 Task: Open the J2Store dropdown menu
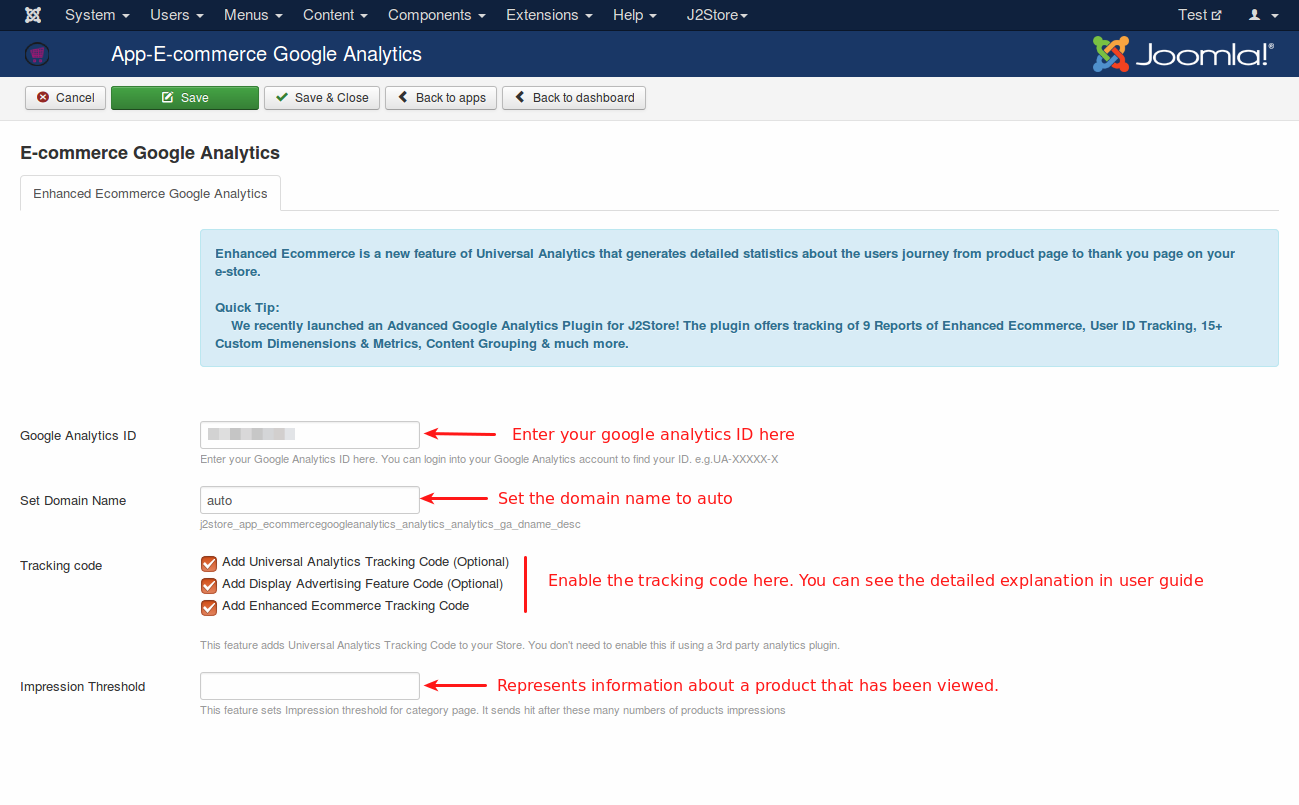717,15
